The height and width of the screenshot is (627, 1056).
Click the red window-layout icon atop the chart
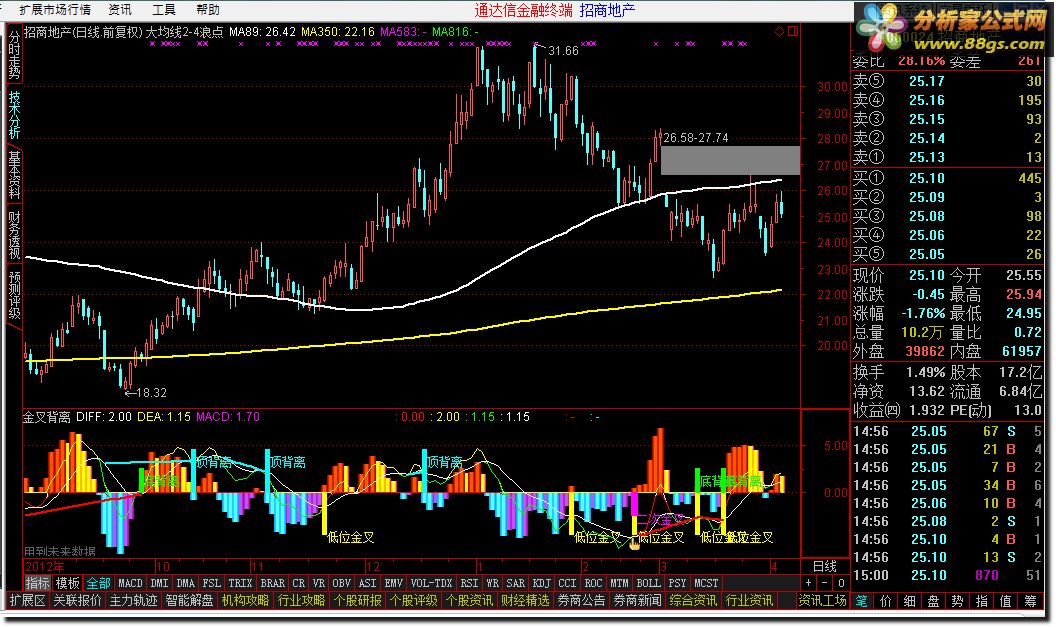[793, 31]
